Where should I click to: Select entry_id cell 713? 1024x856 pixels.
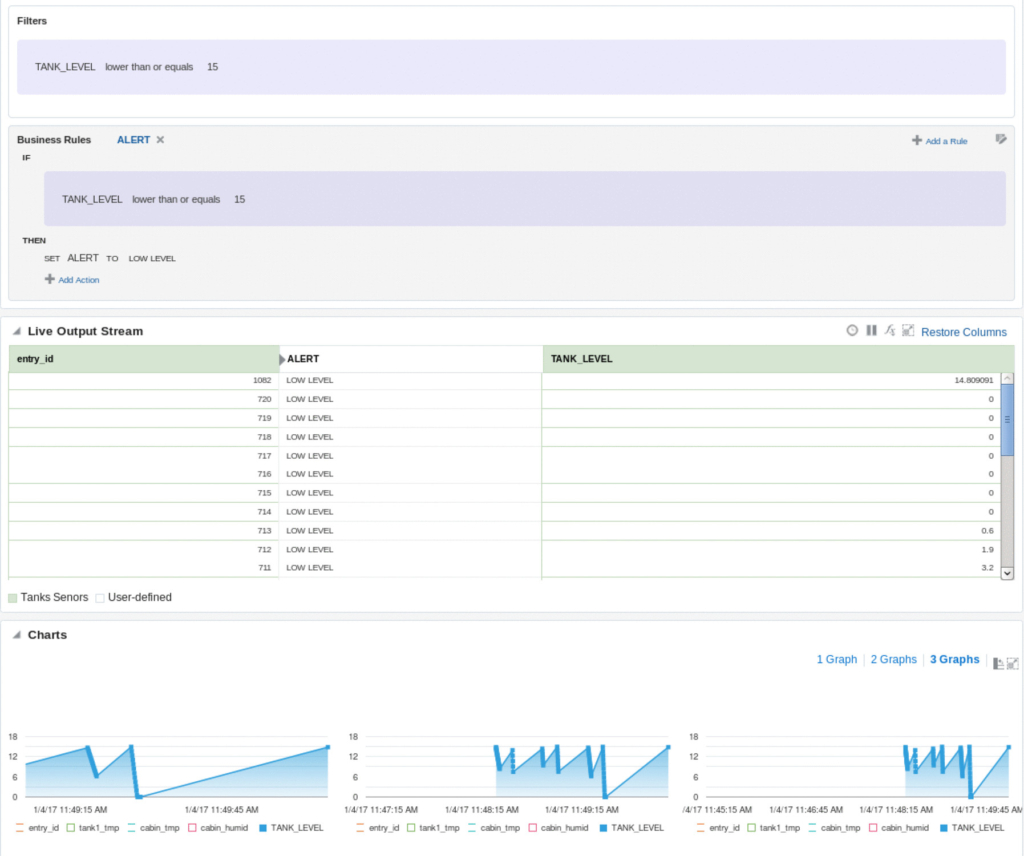click(144, 531)
